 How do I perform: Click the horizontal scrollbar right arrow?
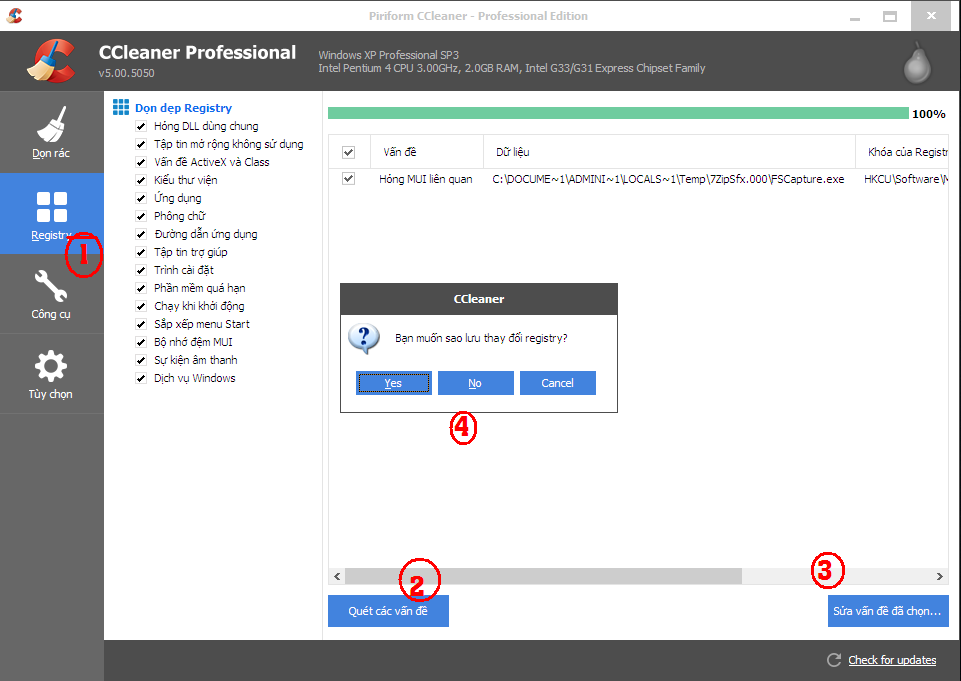coord(939,577)
